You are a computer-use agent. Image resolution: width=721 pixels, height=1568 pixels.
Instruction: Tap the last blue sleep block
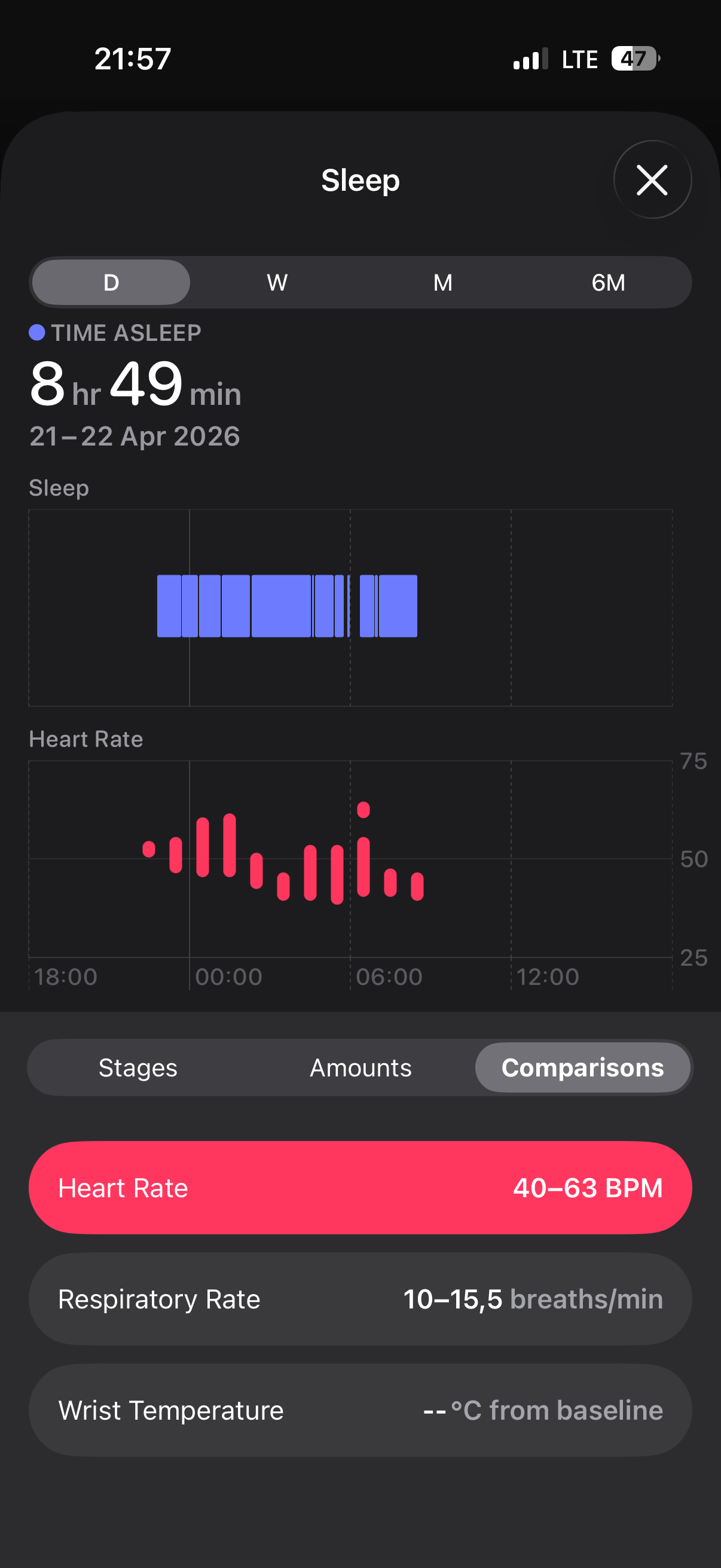(x=398, y=606)
